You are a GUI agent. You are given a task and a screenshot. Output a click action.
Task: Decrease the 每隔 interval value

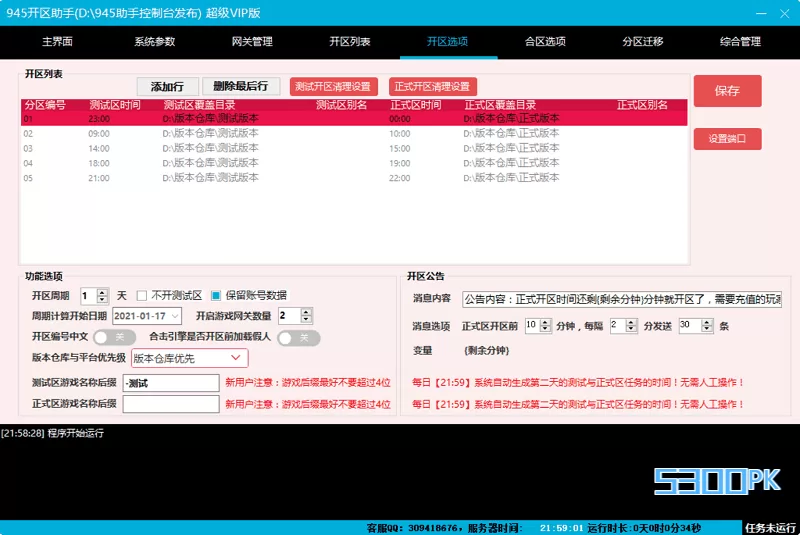point(631,329)
